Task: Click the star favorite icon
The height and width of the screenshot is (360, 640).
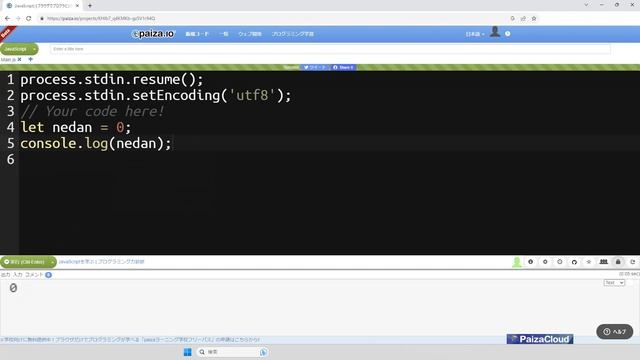Action: click(589, 262)
